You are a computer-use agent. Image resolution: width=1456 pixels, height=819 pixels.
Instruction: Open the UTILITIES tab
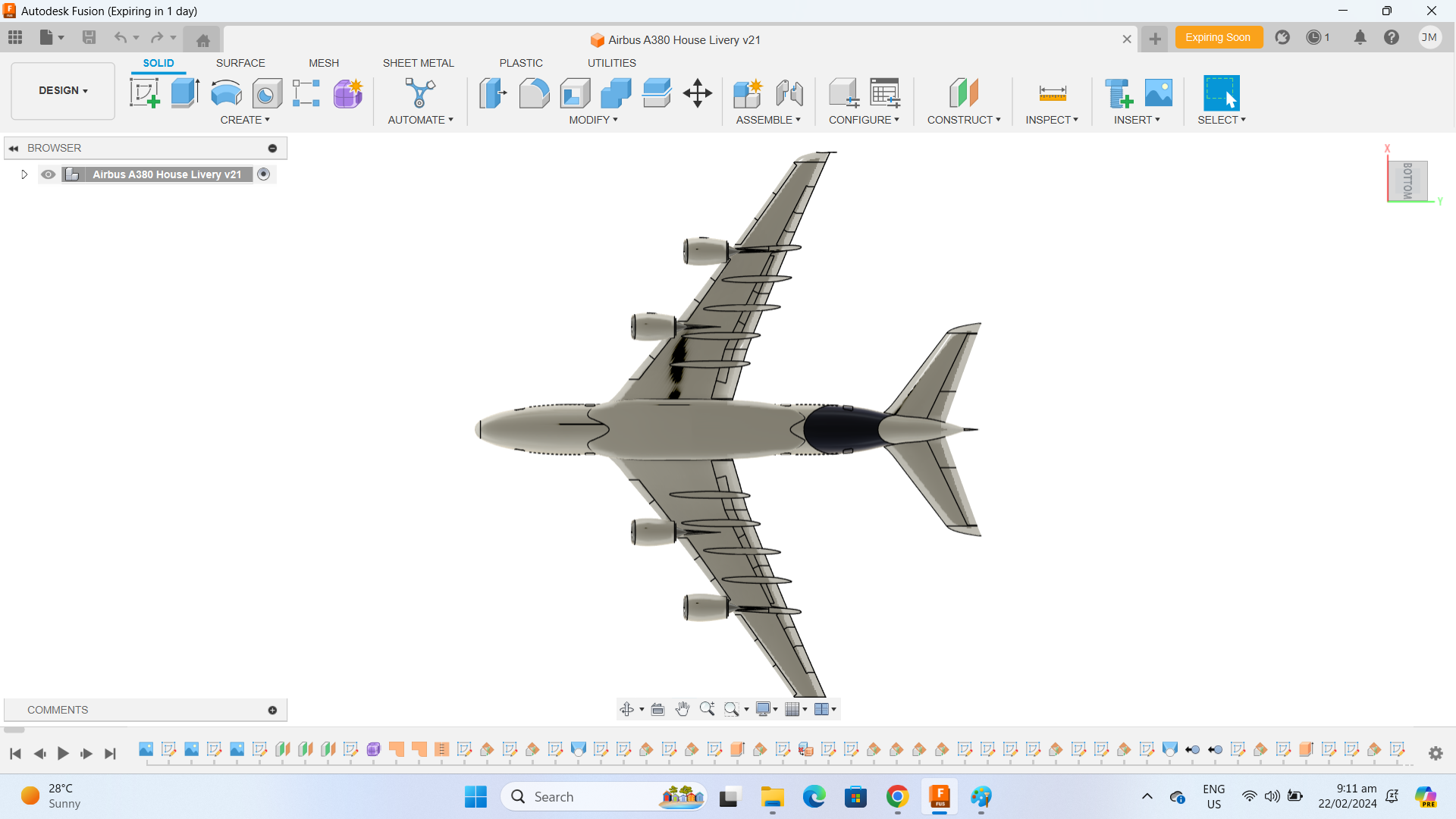[x=611, y=63]
